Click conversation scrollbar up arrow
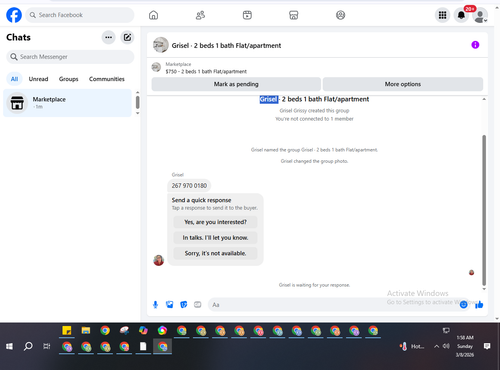Image resolution: width=500 pixels, height=370 pixels. 484,99
